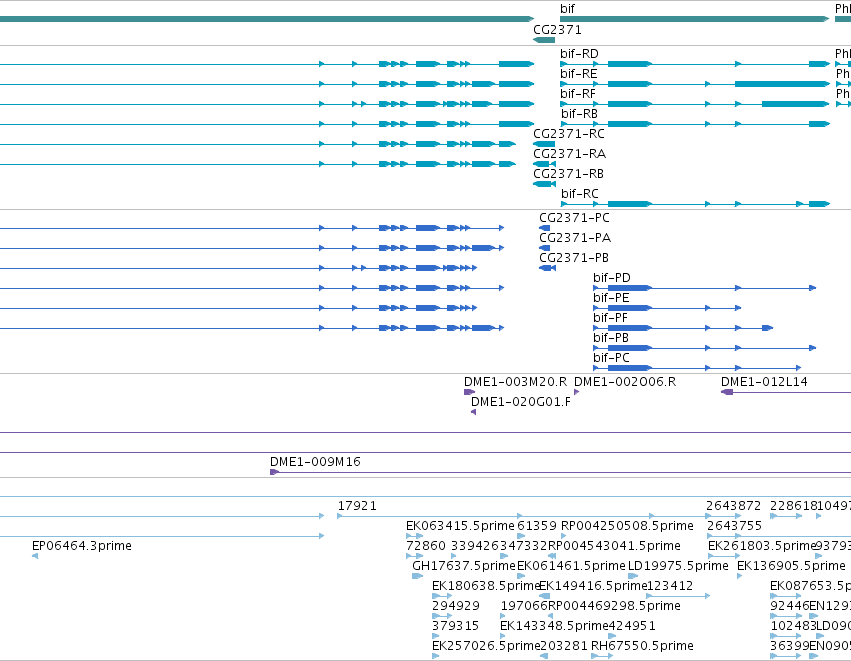Click the bif-RF transcript label
851x661 pixels.
[578, 94]
